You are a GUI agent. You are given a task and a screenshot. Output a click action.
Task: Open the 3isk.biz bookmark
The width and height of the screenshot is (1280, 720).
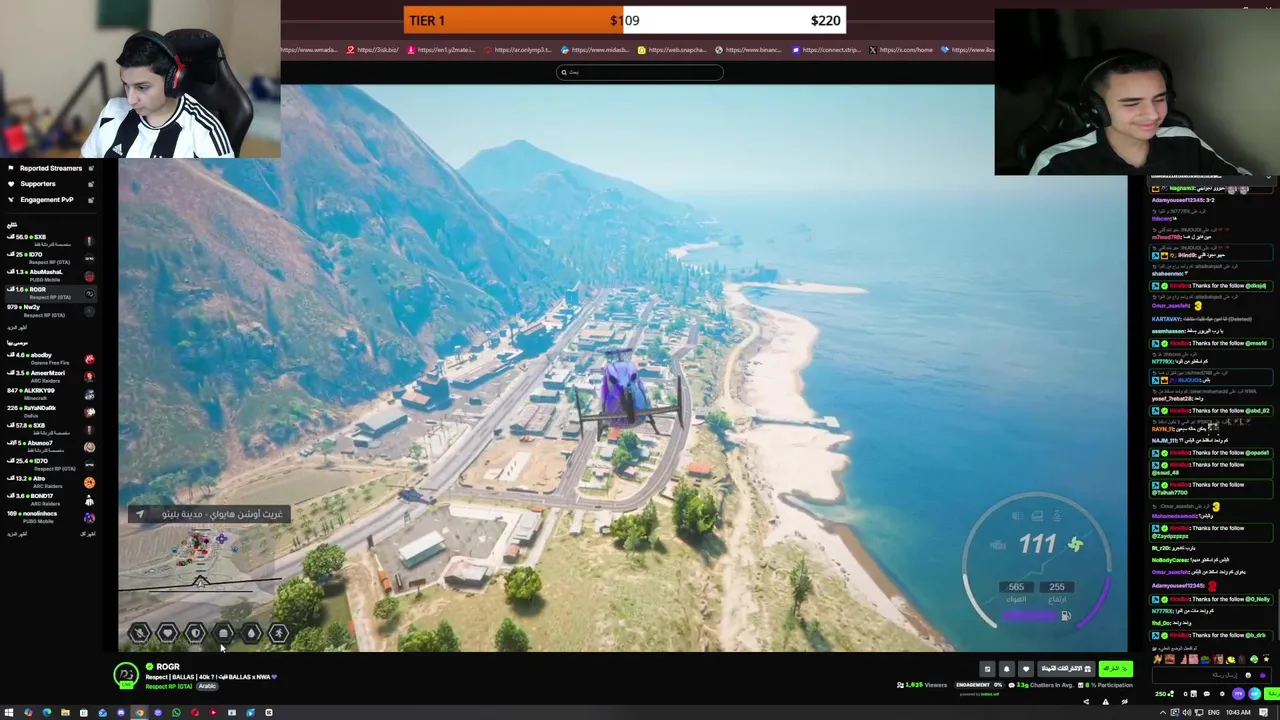(373, 50)
